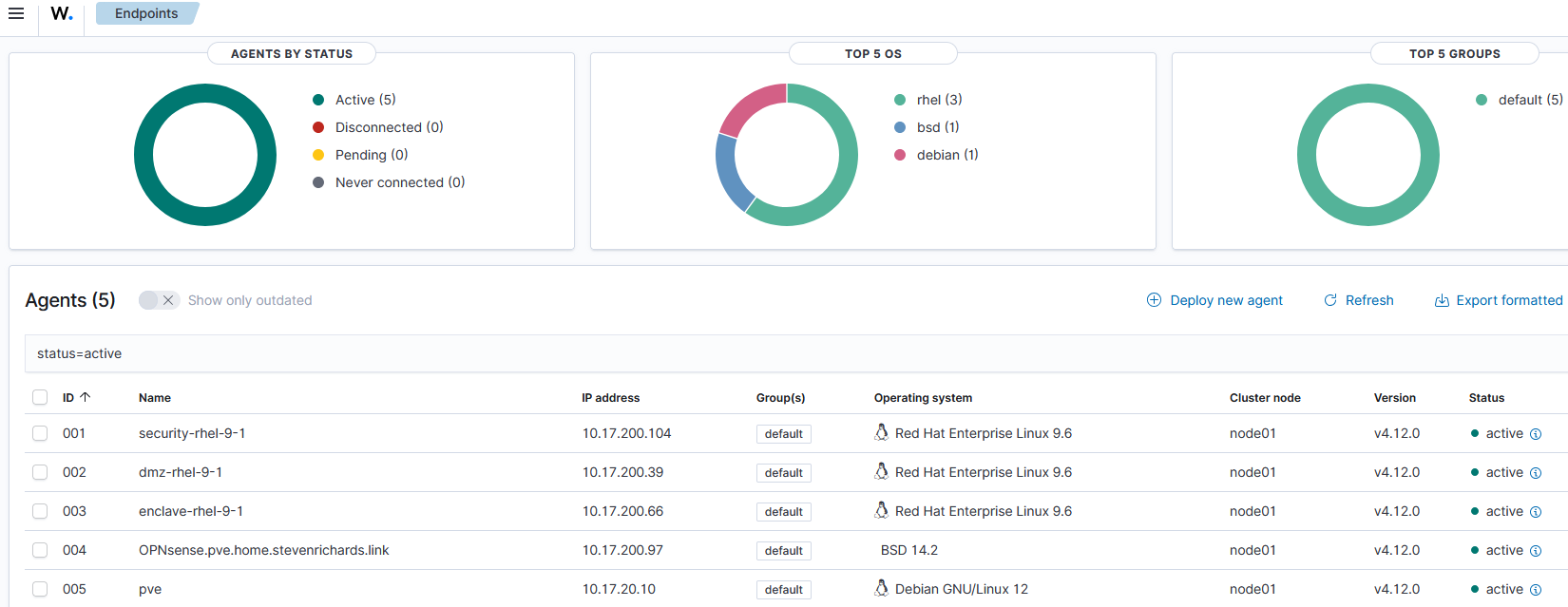Click the Wazuh W. logo
Viewport: 1568px width, 607px height.
click(62, 13)
